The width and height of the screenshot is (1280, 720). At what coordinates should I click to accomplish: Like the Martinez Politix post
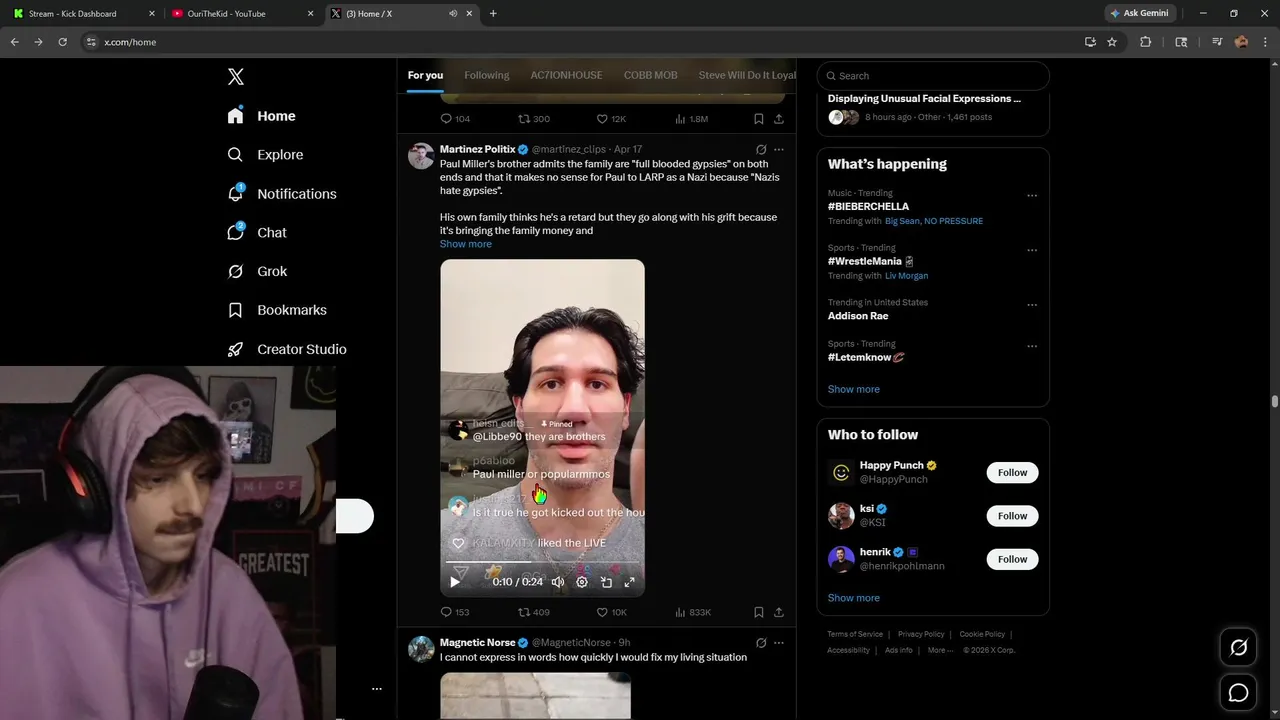click(x=612, y=612)
